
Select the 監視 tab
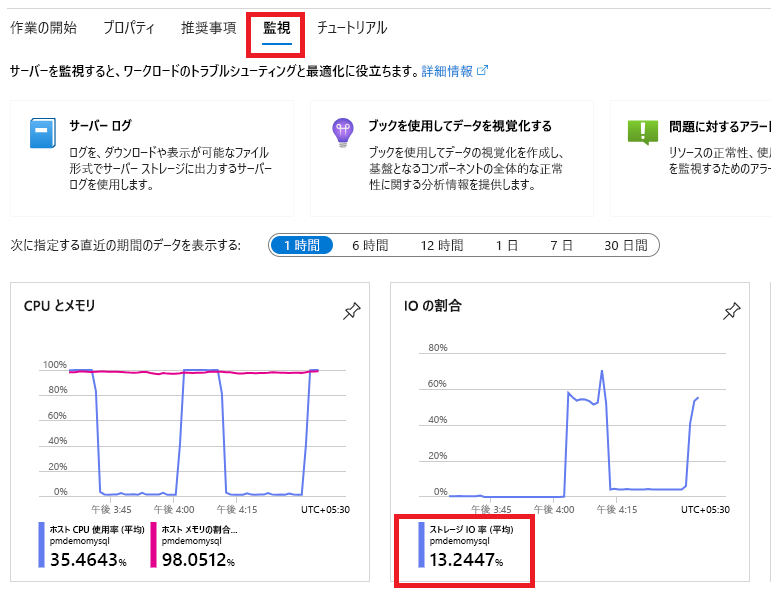277,28
